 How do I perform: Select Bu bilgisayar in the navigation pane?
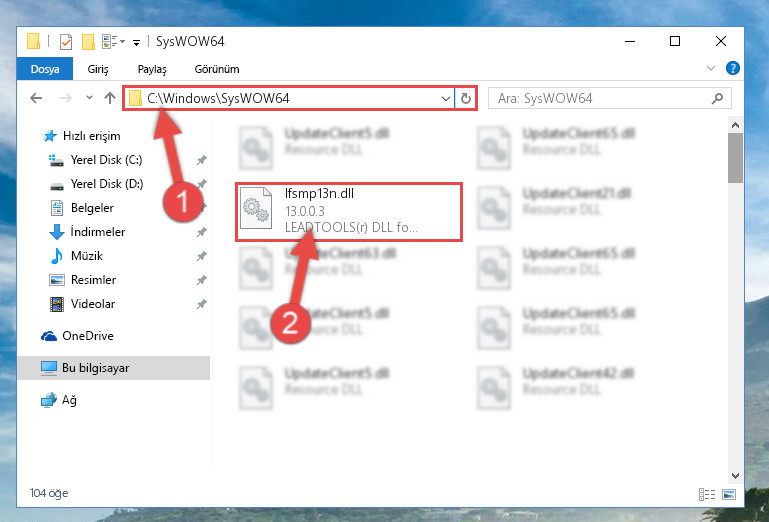click(x=114, y=368)
